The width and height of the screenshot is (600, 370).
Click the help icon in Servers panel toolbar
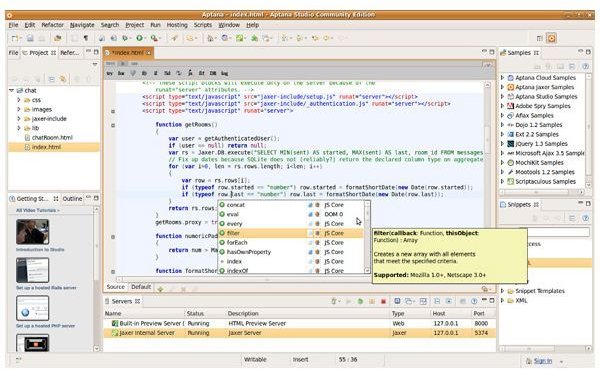474,302
